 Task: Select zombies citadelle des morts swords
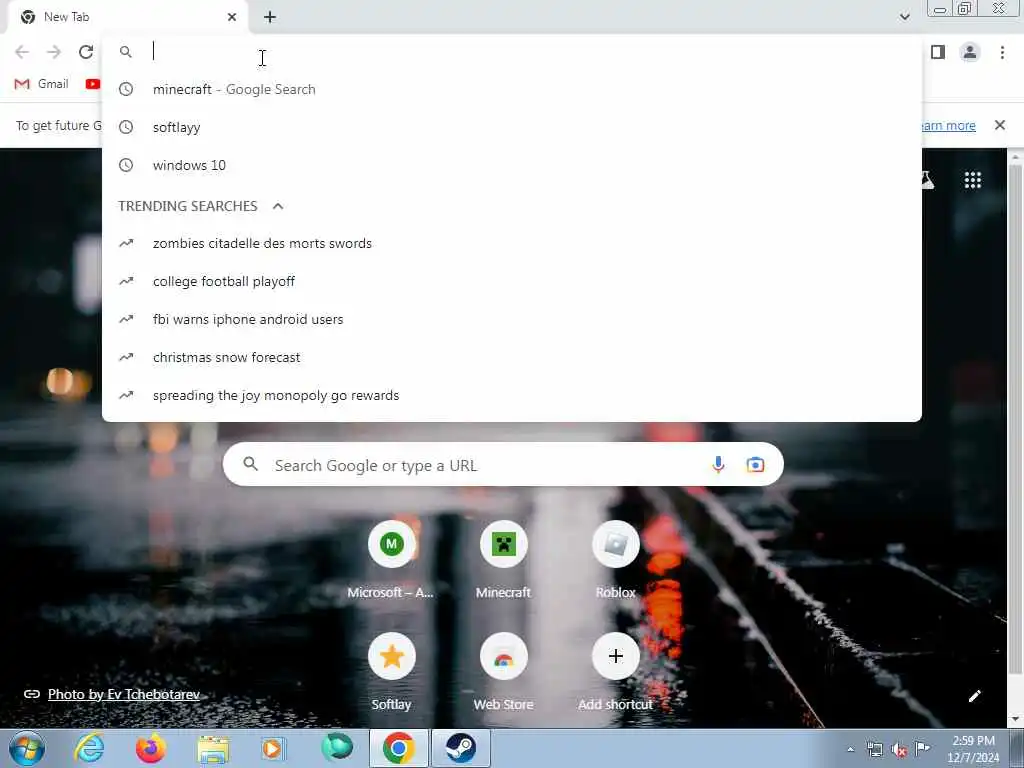click(512, 244)
